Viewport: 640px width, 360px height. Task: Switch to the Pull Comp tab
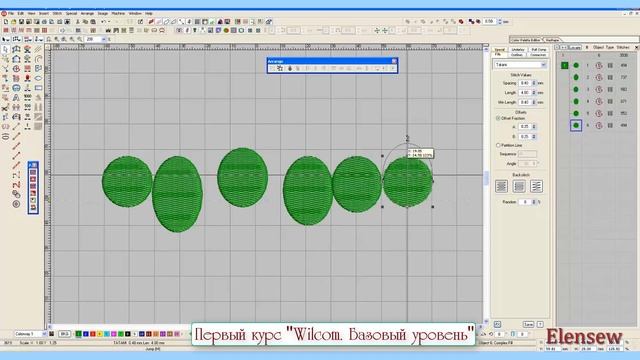tap(539, 49)
